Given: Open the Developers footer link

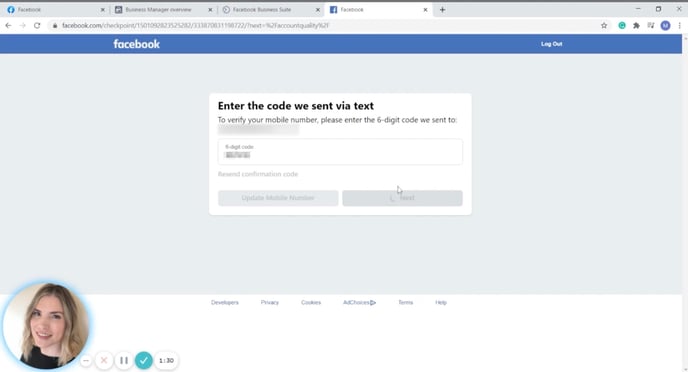Looking at the screenshot, I should (225, 302).
